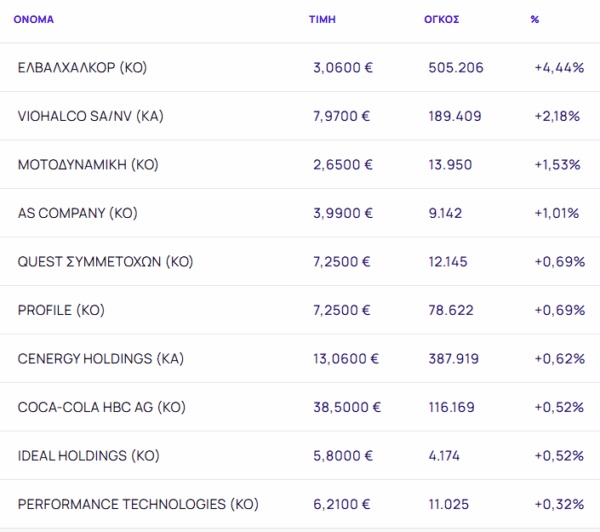The height and width of the screenshot is (532, 600).
Task: Click QUEST ΣΥΜΜΕΤΟΧΩΝ (ΚΟ) link
Action: (105, 262)
